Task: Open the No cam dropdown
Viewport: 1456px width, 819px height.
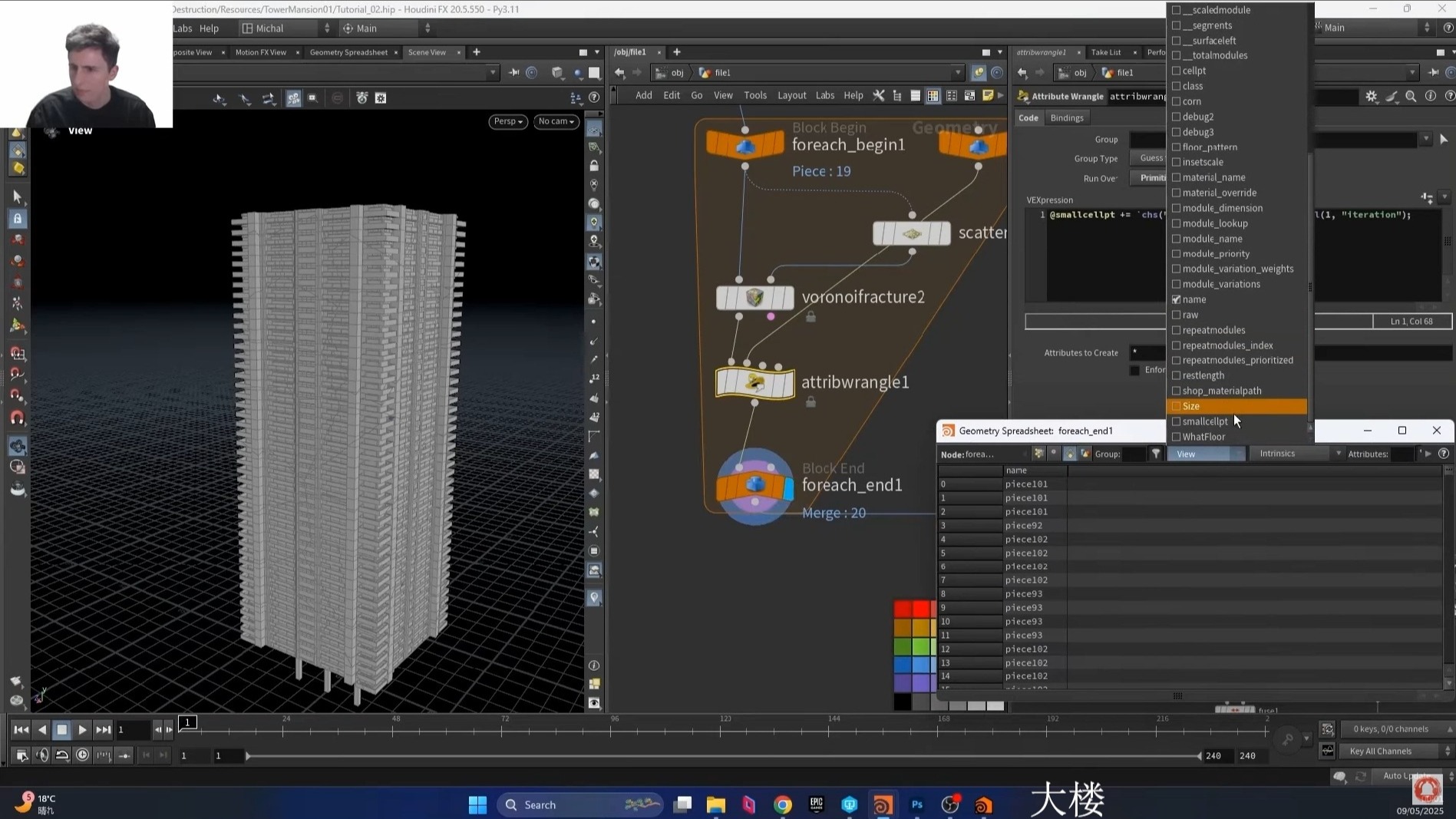Action: (x=556, y=121)
